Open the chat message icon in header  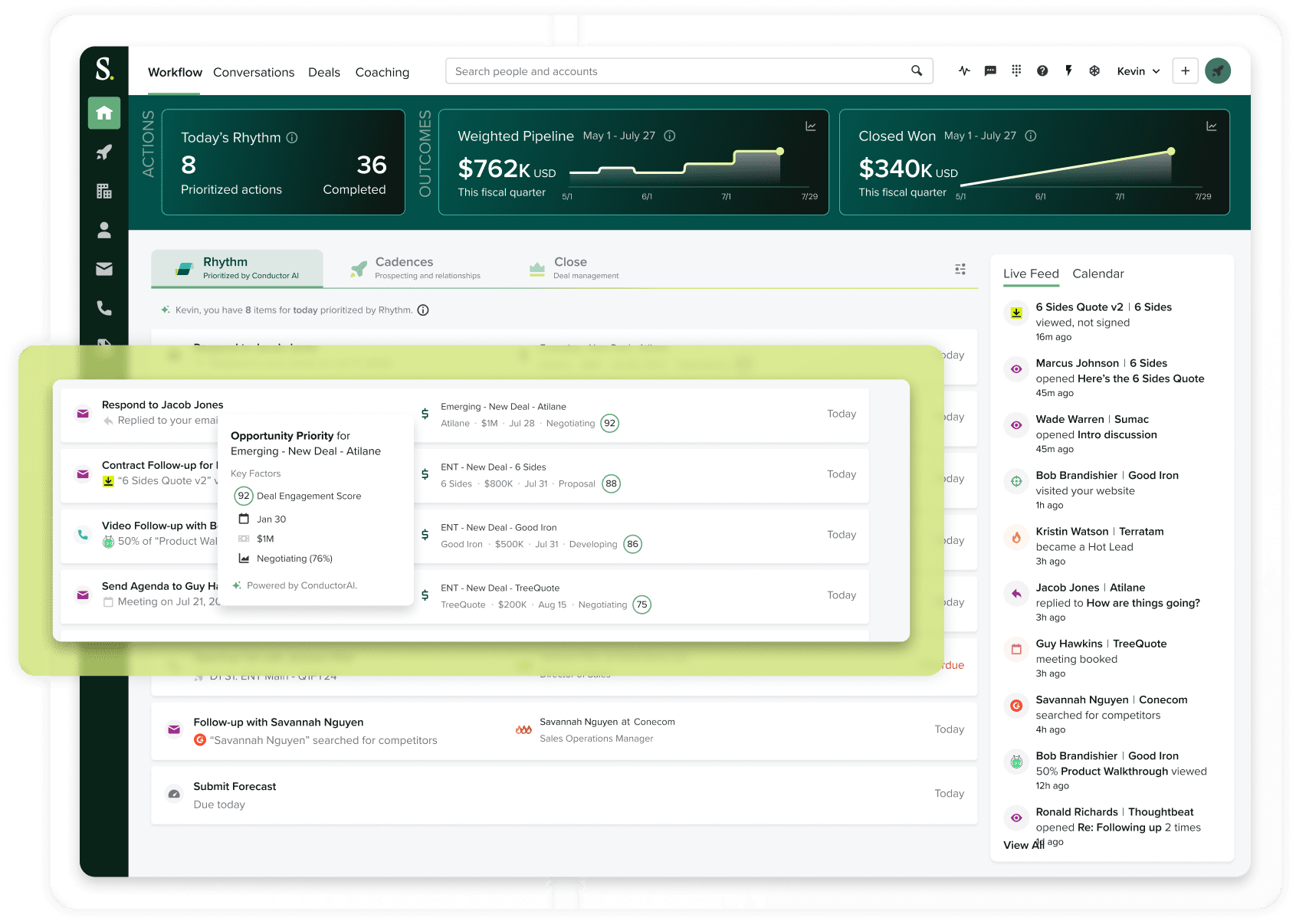click(990, 71)
